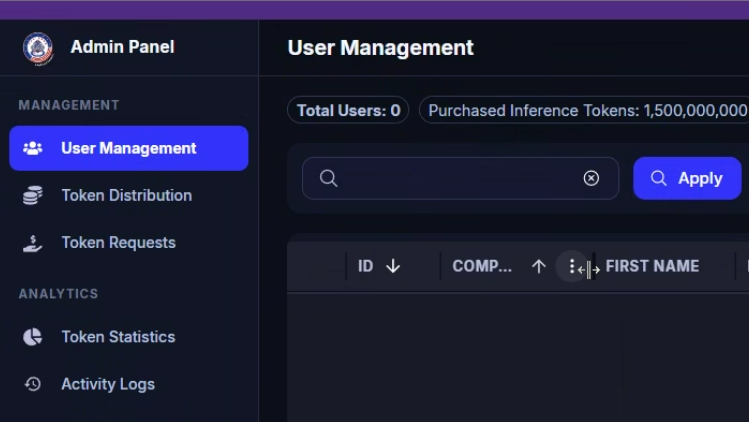Open COMP... column options menu
Screen dimensions: 749x422
(x=572, y=266)
